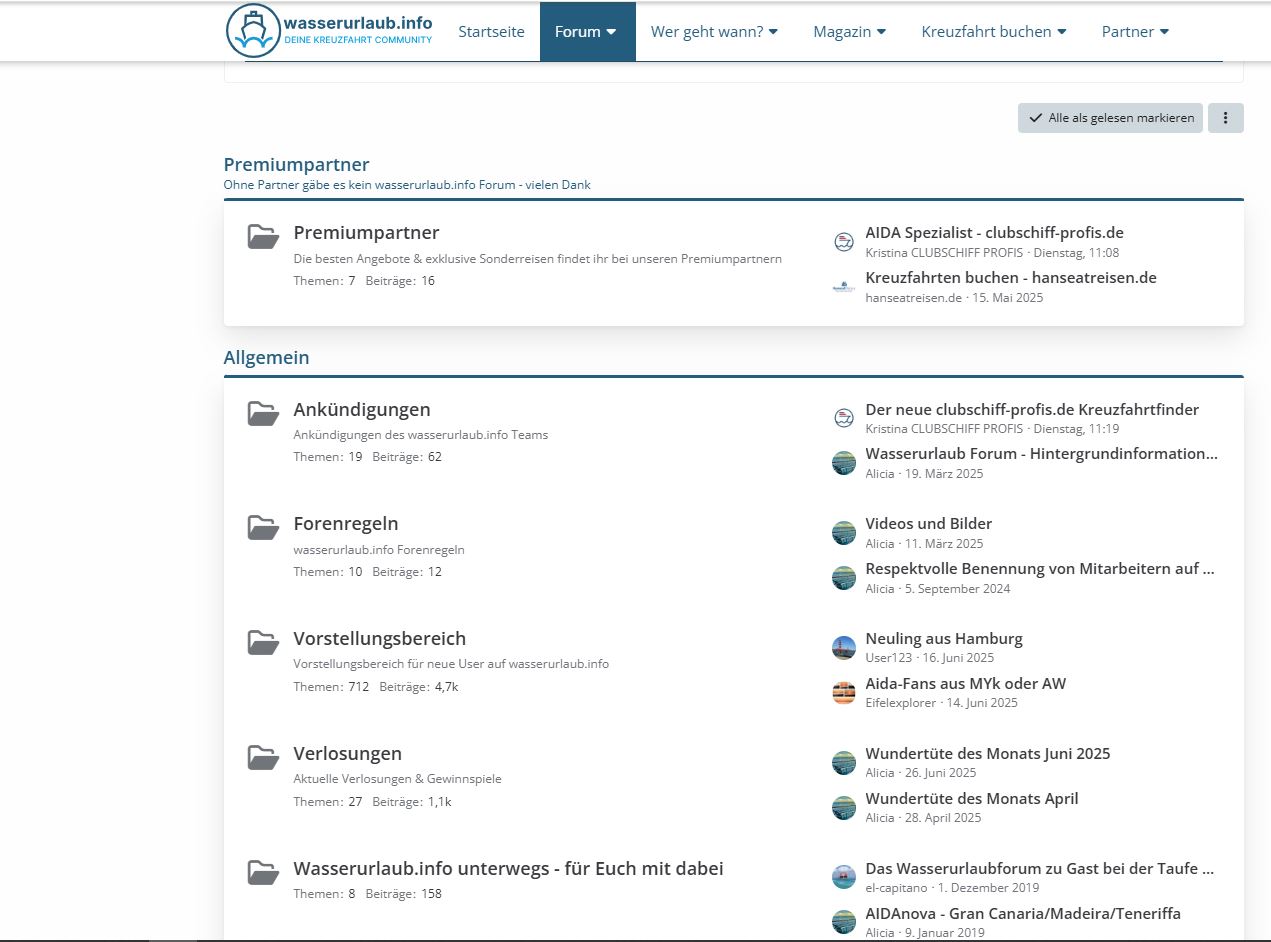This screenshot has height=942, width=1271.
Task: Click Alicia's avatar beside Respektvolle Benennung post
Action: [844, 578]
